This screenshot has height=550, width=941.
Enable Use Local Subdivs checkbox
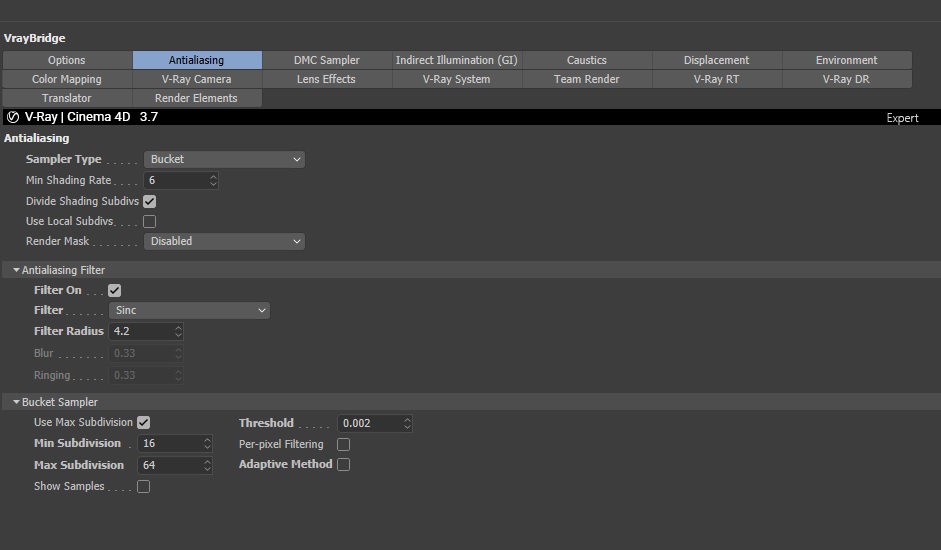click(149, 222)
